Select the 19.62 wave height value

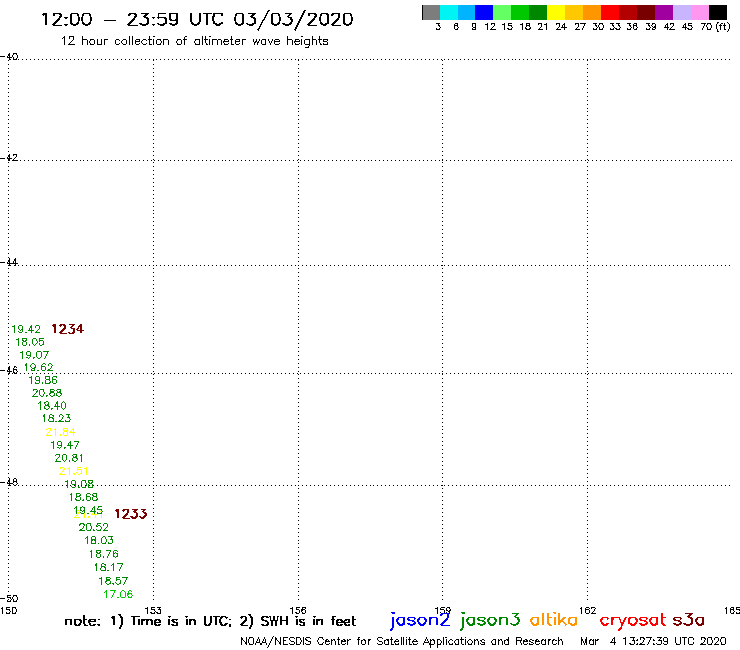click(38, 367)
